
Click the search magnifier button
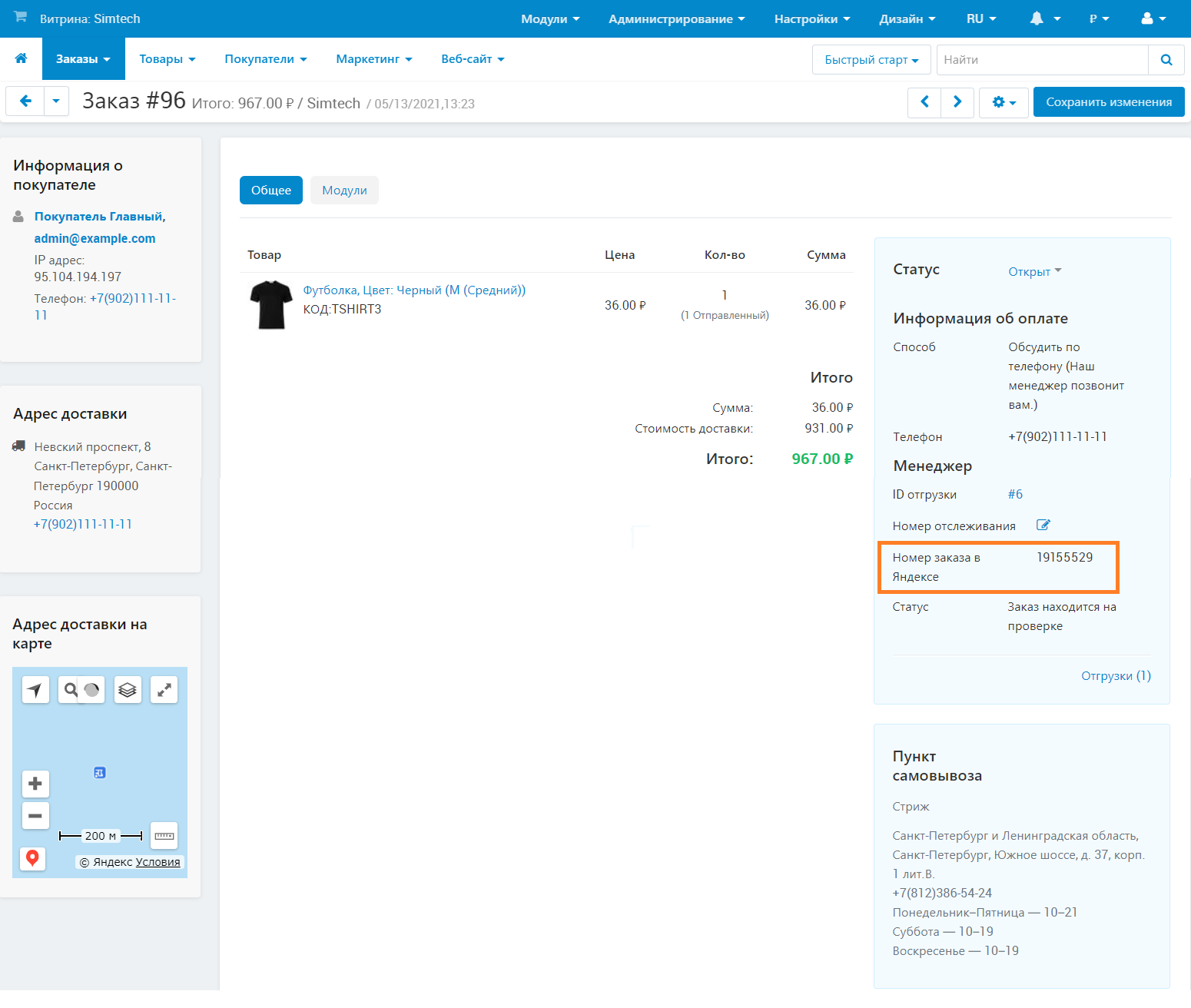[1166, 60]
